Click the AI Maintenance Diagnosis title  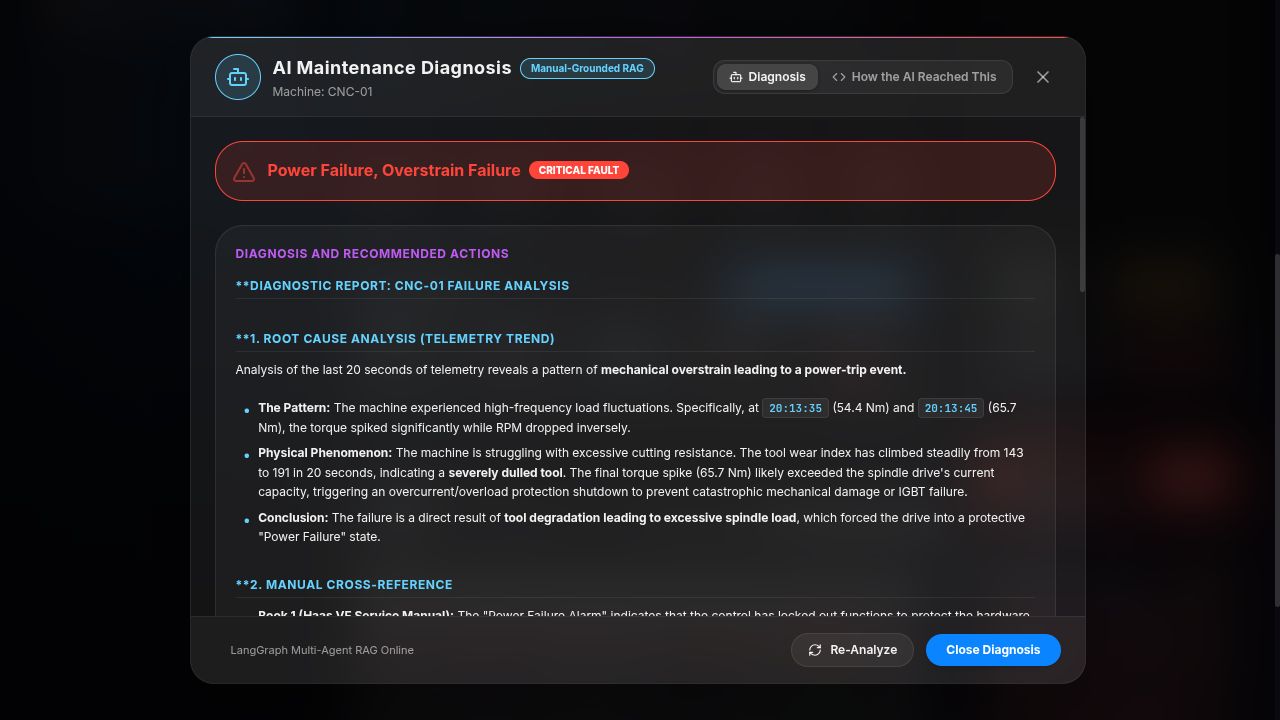[x=392, y=68]
